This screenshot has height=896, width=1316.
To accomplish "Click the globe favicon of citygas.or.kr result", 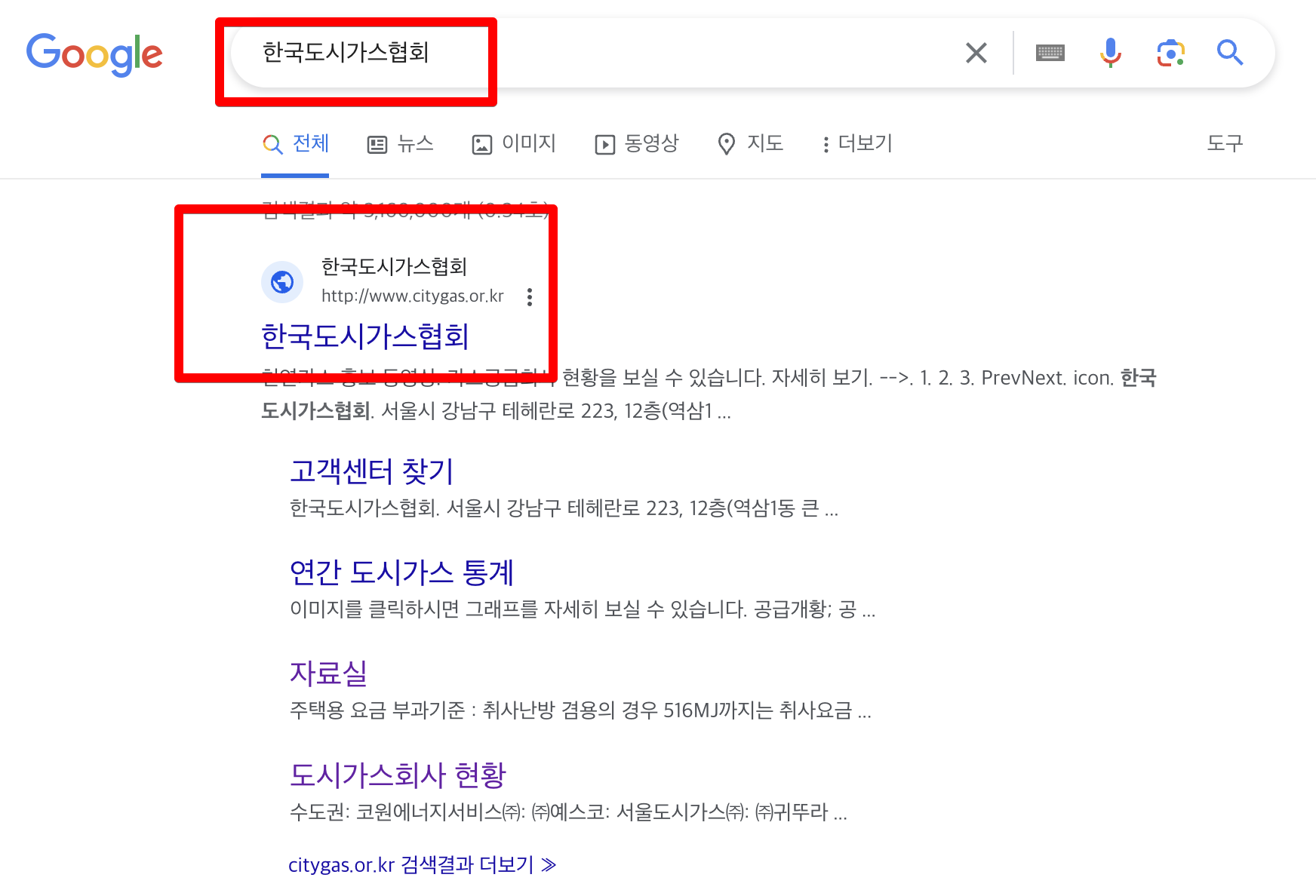I will click(x=282, y=282).
